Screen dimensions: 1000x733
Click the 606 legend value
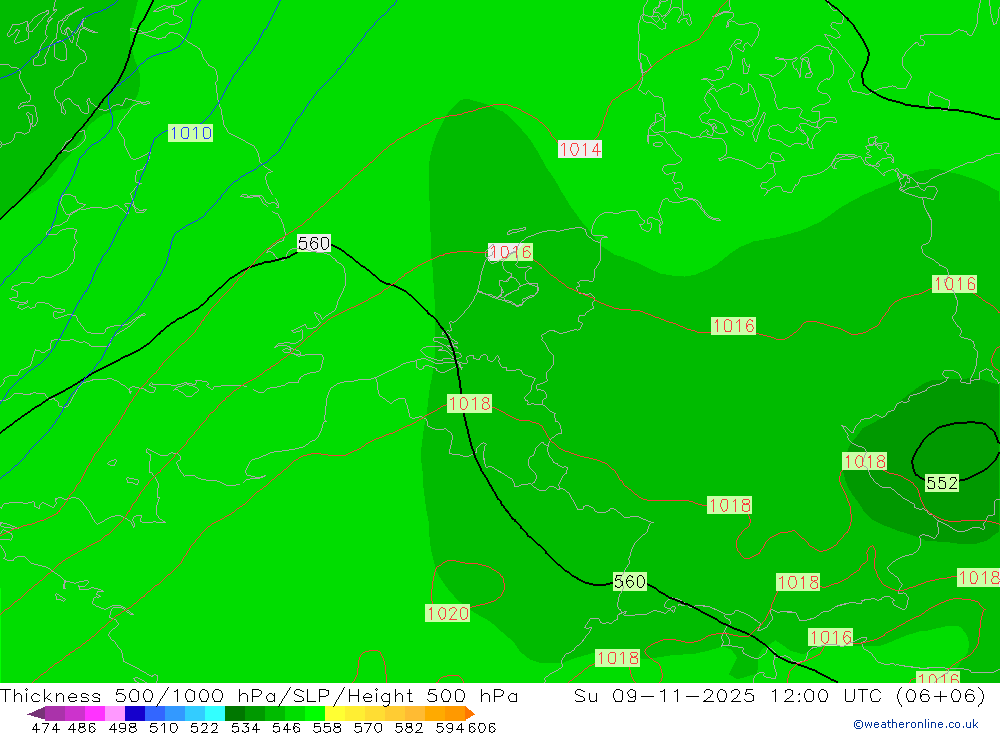pos(482,727)
